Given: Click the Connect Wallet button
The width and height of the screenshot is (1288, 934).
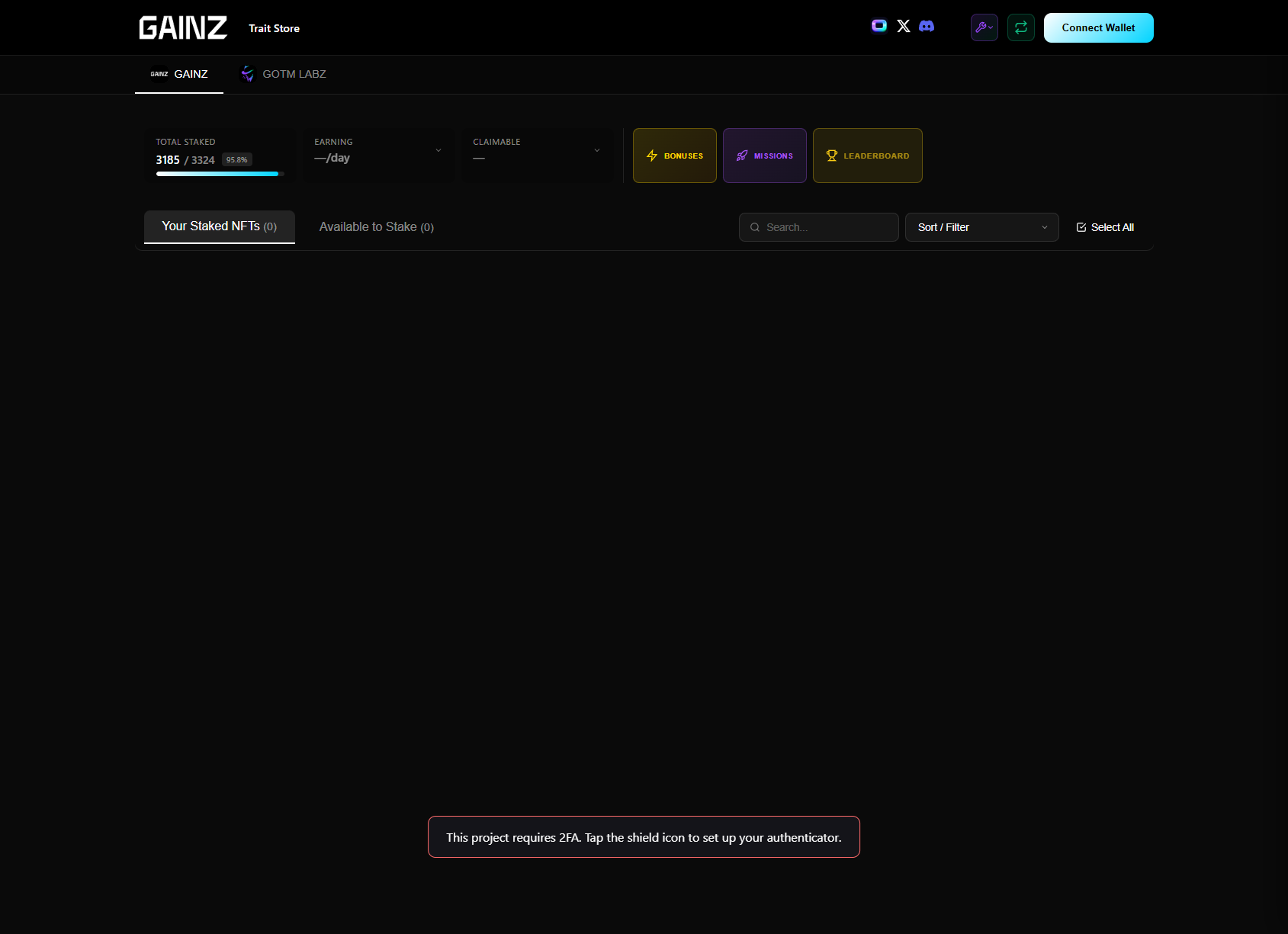Looking at the screenshot, I should pyautogui.click(x=1098, y=28).
